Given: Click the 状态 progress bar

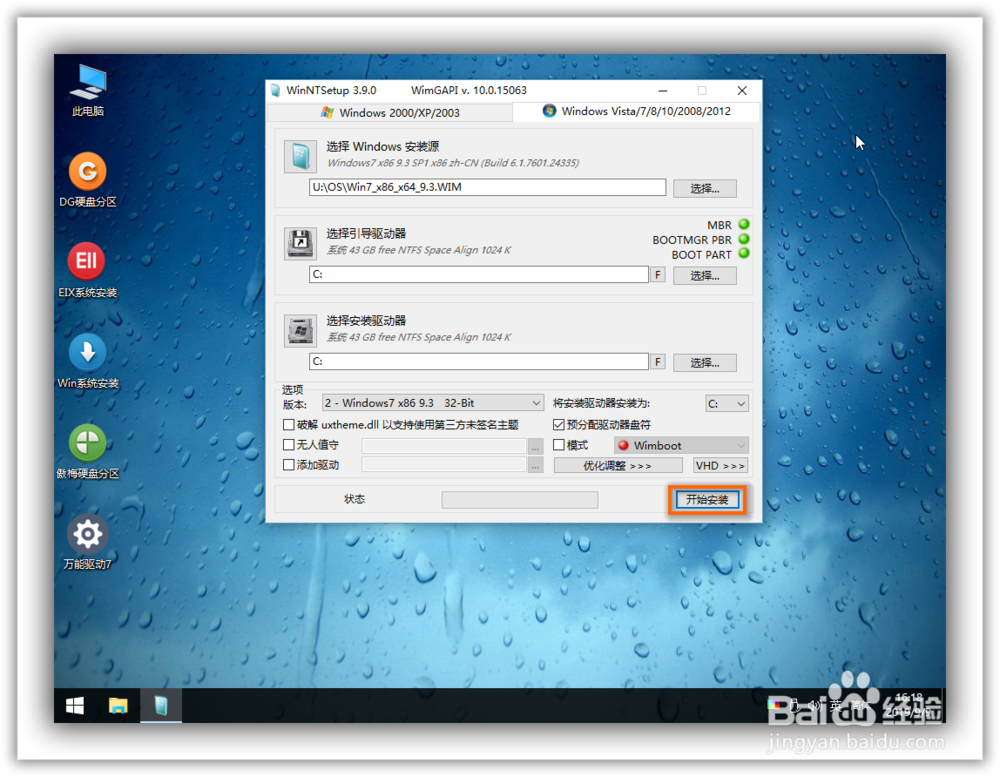Looking at the screenshot, I should 520,500.
